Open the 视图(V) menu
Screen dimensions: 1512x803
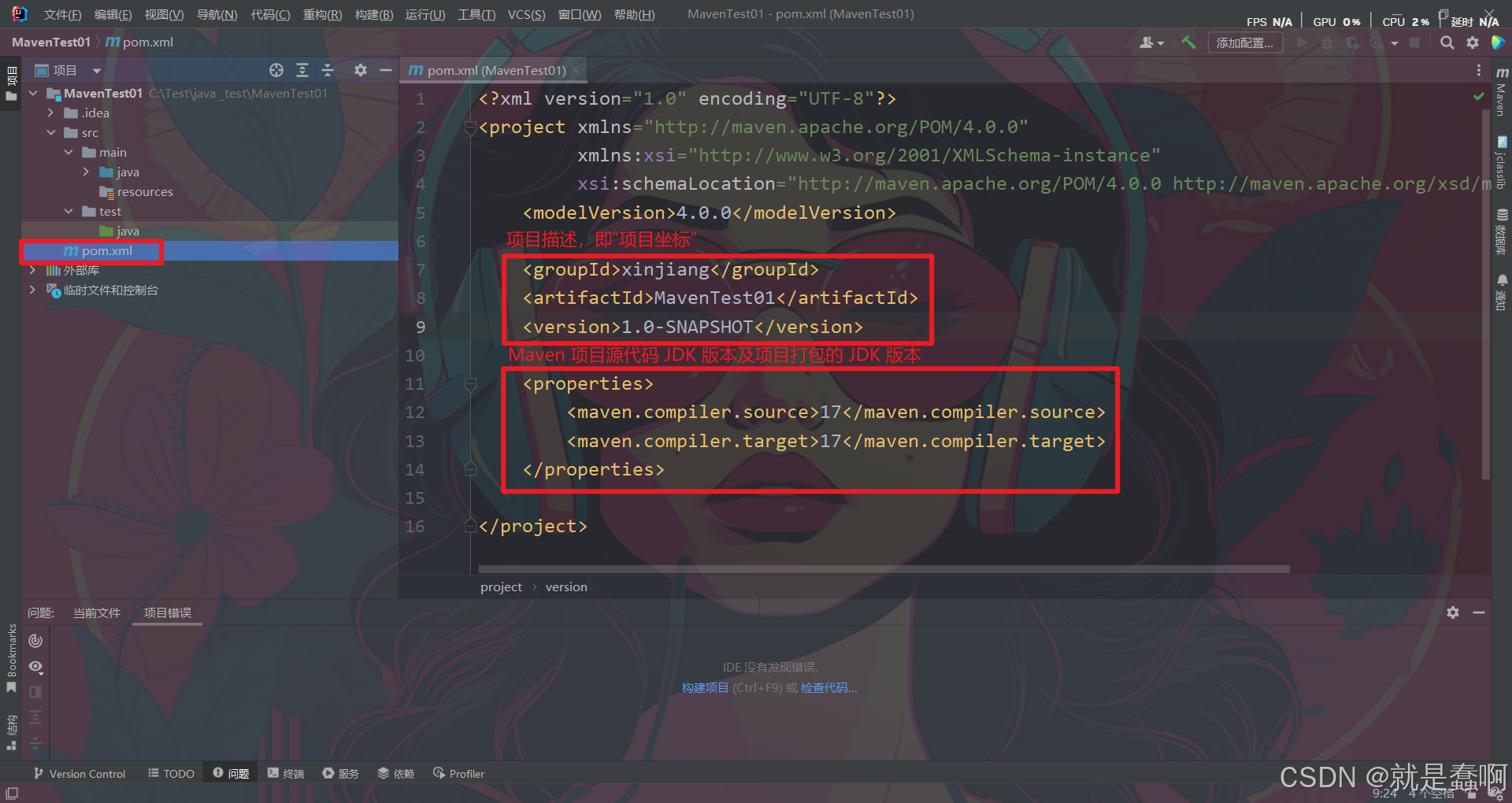(x=164, y=14)
